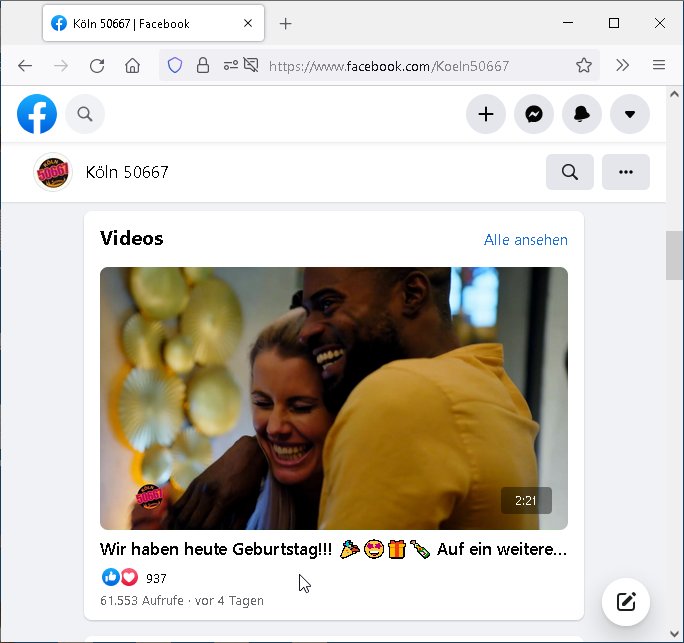This screenshot has height=643, width=684.
Task: Bookmark page with the star icon
Action: point(584,66)
